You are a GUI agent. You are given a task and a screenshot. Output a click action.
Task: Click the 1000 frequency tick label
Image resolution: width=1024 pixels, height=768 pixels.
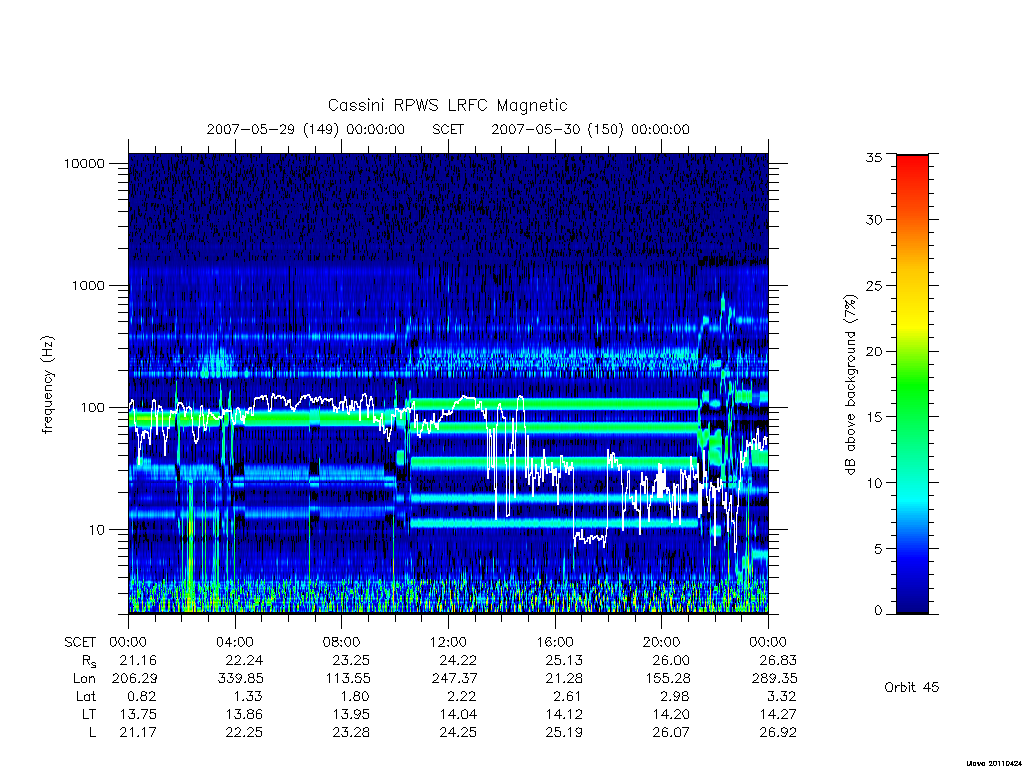pos(88,286)
